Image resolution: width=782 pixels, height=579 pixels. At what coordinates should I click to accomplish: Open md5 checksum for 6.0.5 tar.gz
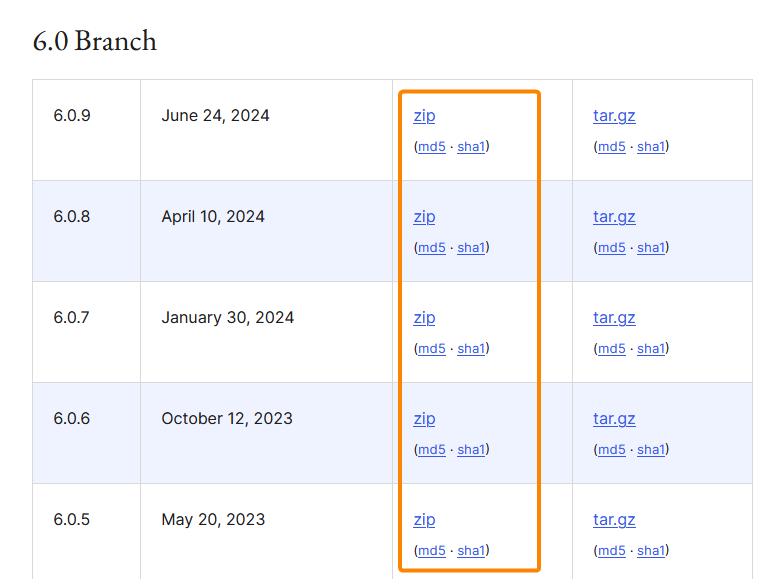click(611, 551)
